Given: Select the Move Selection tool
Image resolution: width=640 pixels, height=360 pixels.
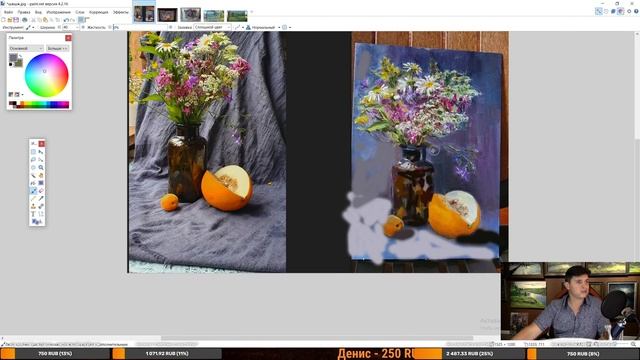Looking at the screenshot, I should (41, 160).
